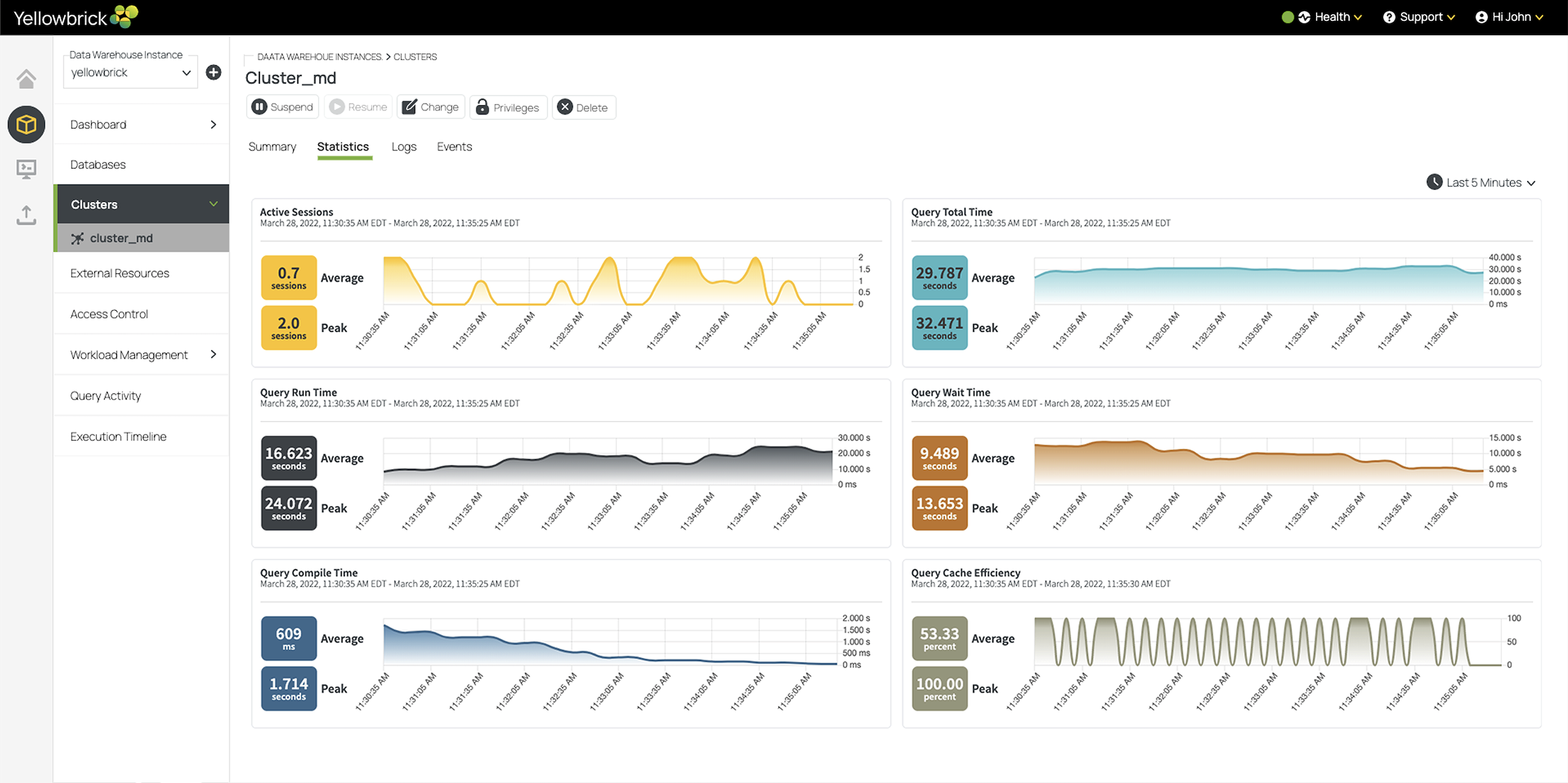The width and height of the screenshot is (1568, 783).
Task: Open the query editor monitor rail icon
Action: 26,169
